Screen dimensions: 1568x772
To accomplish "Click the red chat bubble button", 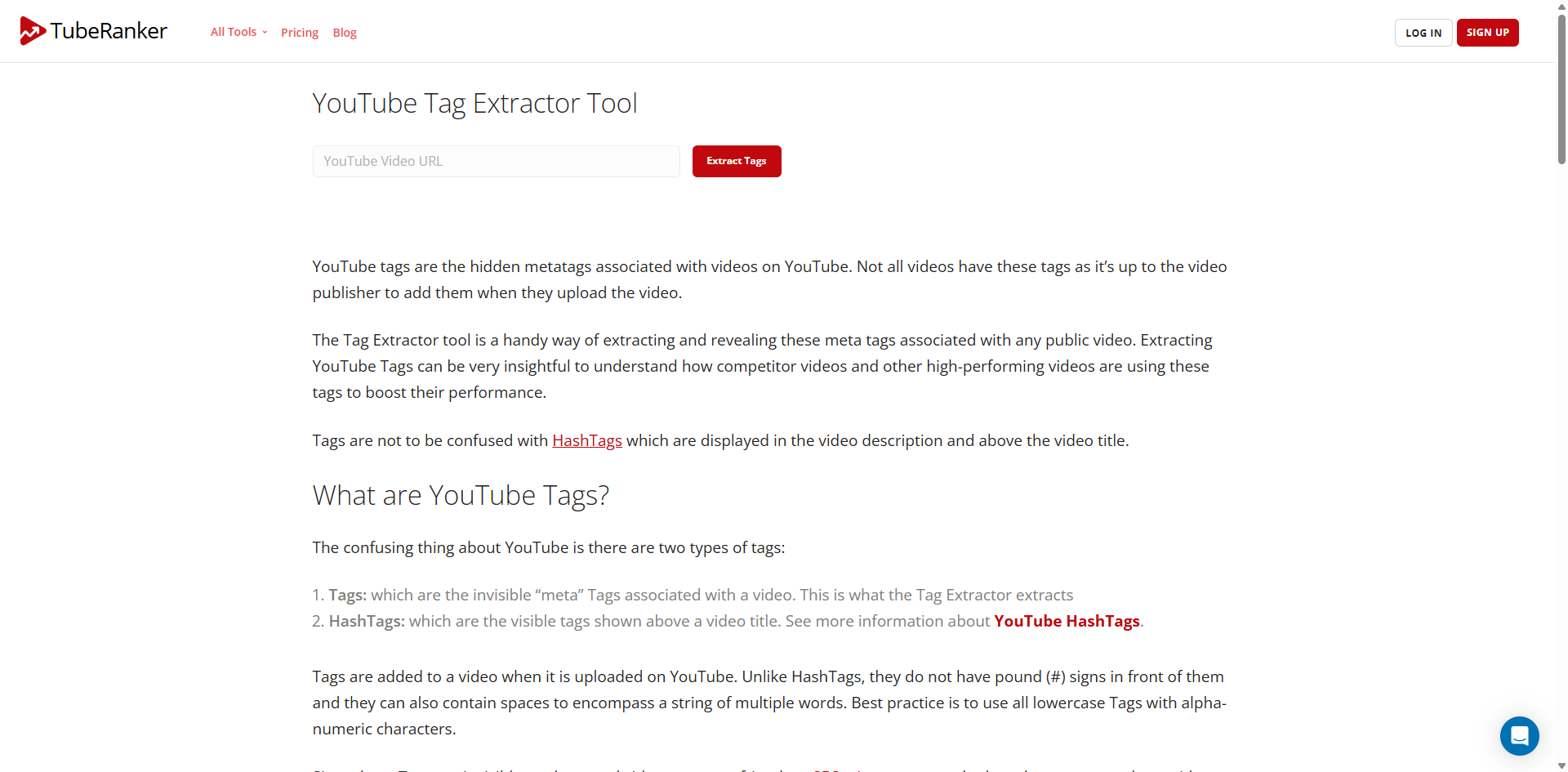I will (1520, 735).
